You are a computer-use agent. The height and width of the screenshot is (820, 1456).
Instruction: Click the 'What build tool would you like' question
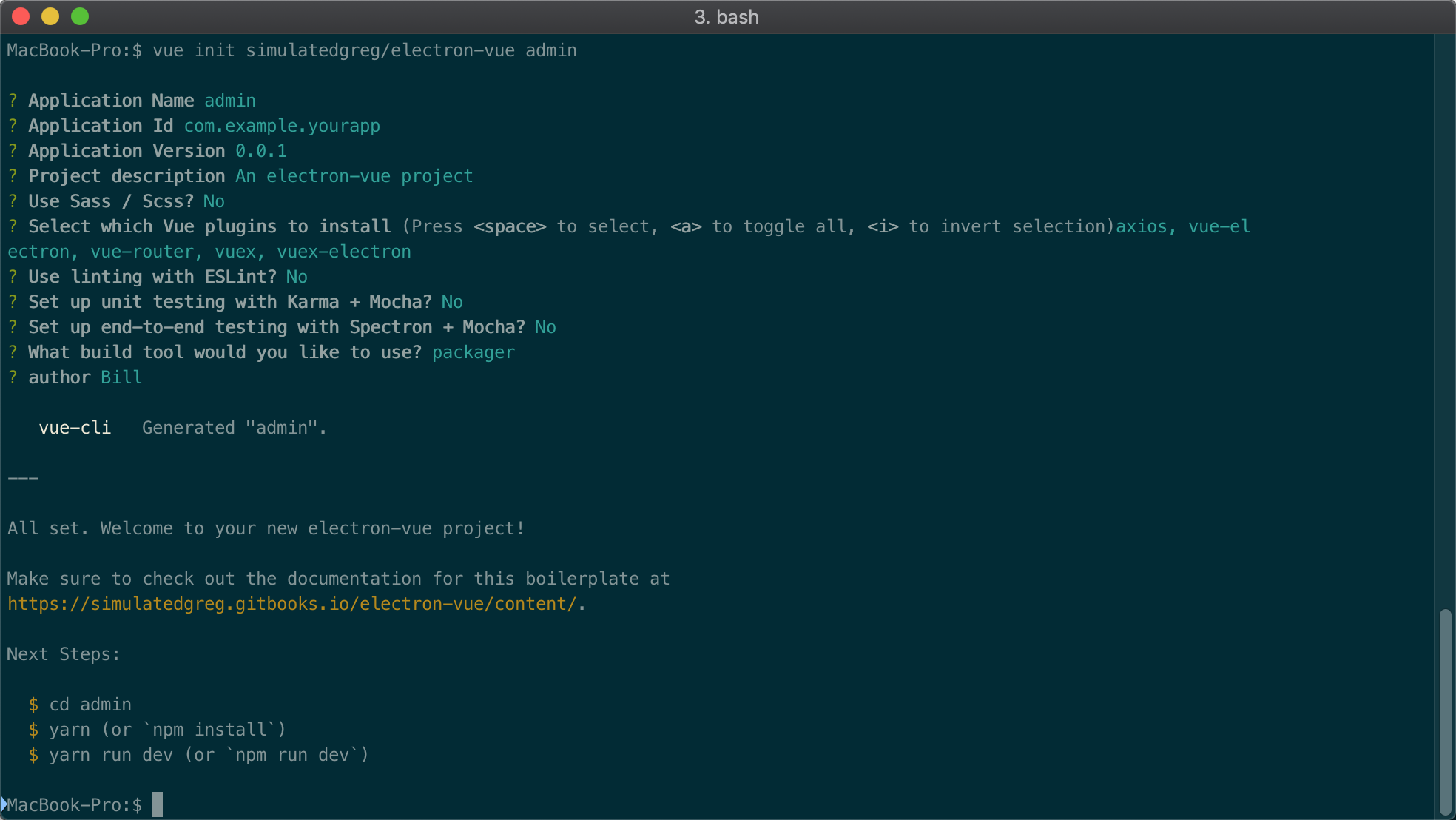click(x=225, y=352)
